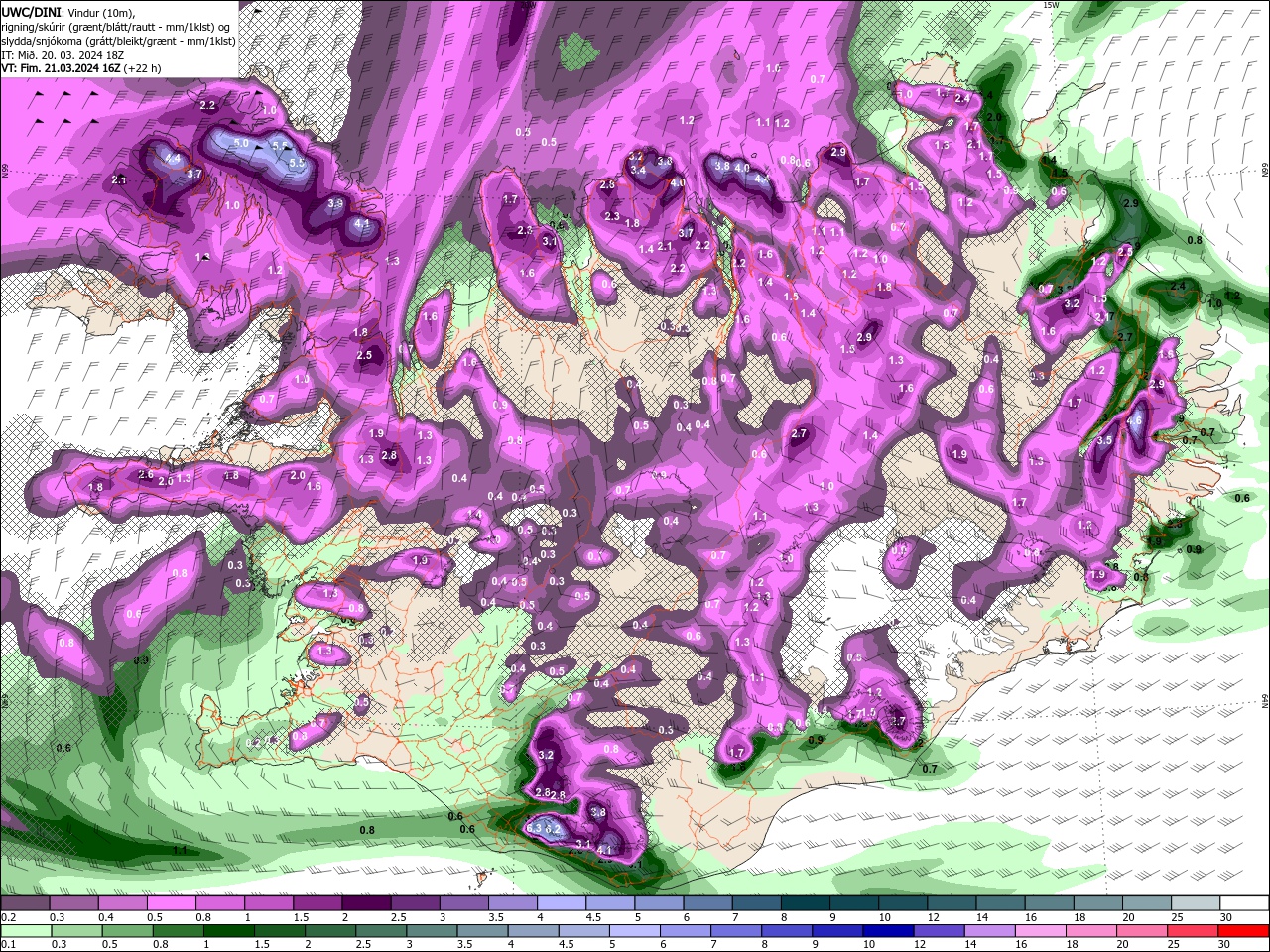This screenshot has height=952, width=1270.
Task: Pick the darkest purple swatch above 2 in the upper legend
Action: pos(366,903)
